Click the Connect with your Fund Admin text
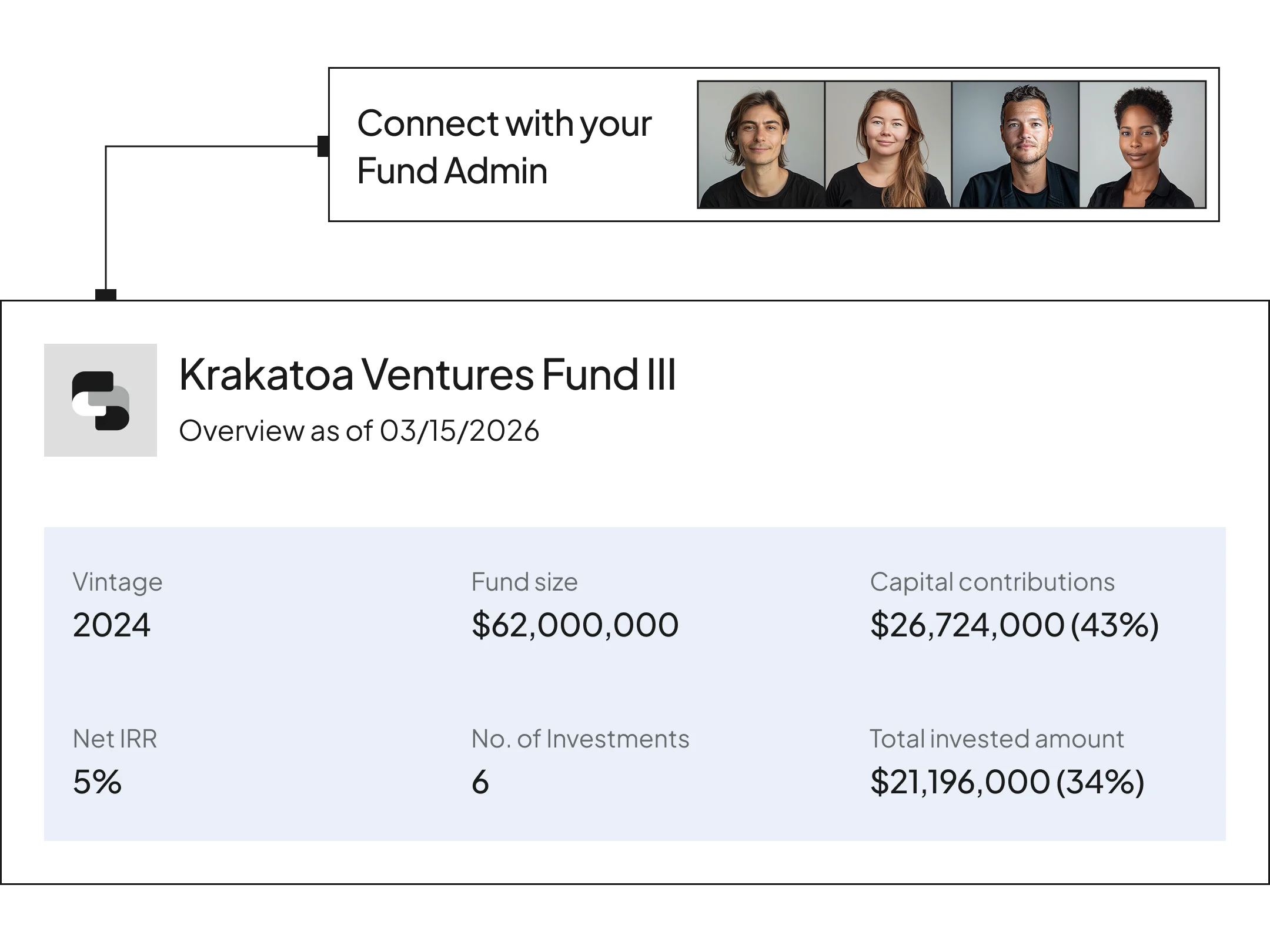The width and height of the screenshot is (1270, 952). click(x=504, y=147)
